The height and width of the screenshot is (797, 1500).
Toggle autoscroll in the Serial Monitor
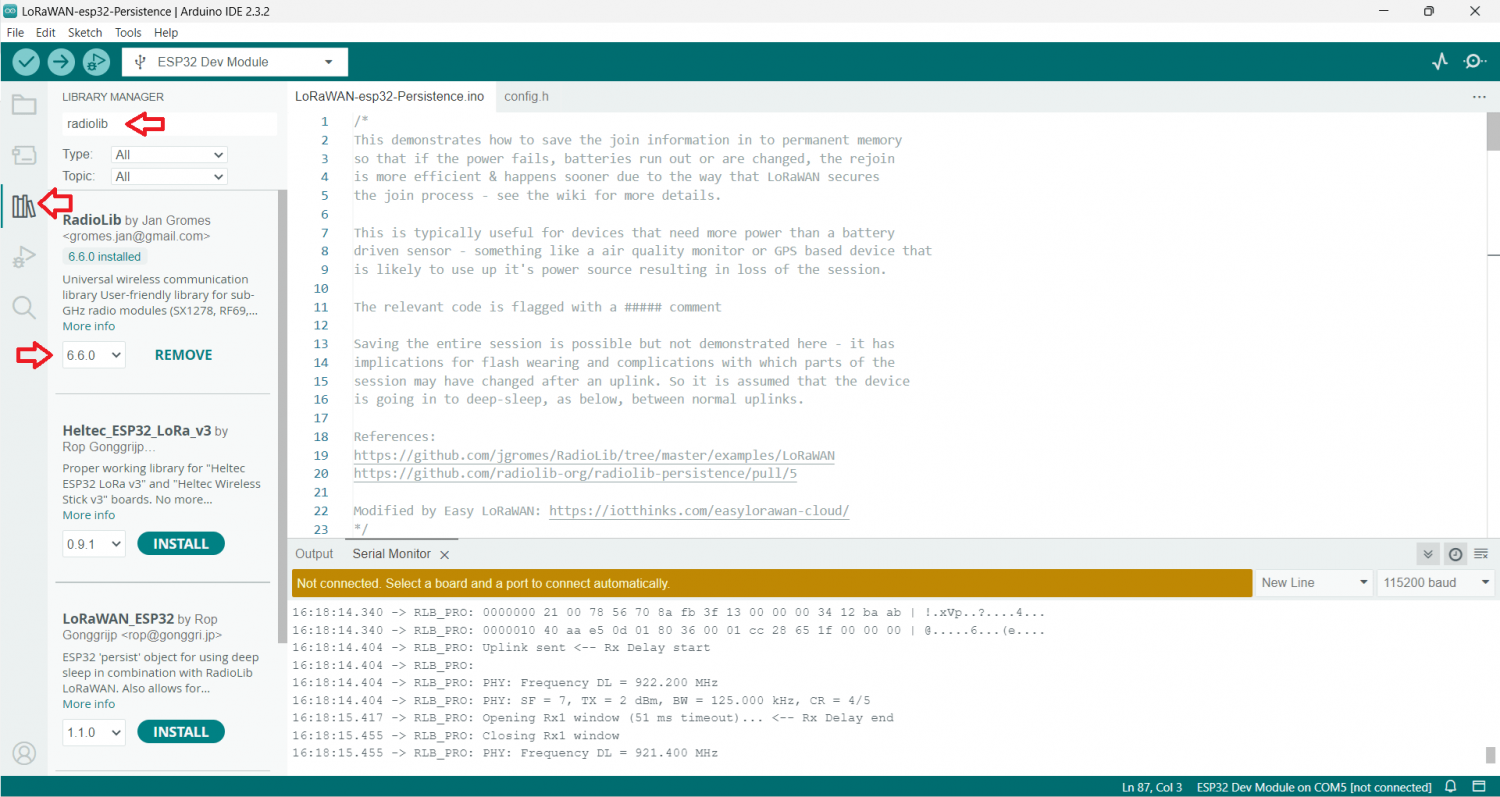(x=1428, y=554)
